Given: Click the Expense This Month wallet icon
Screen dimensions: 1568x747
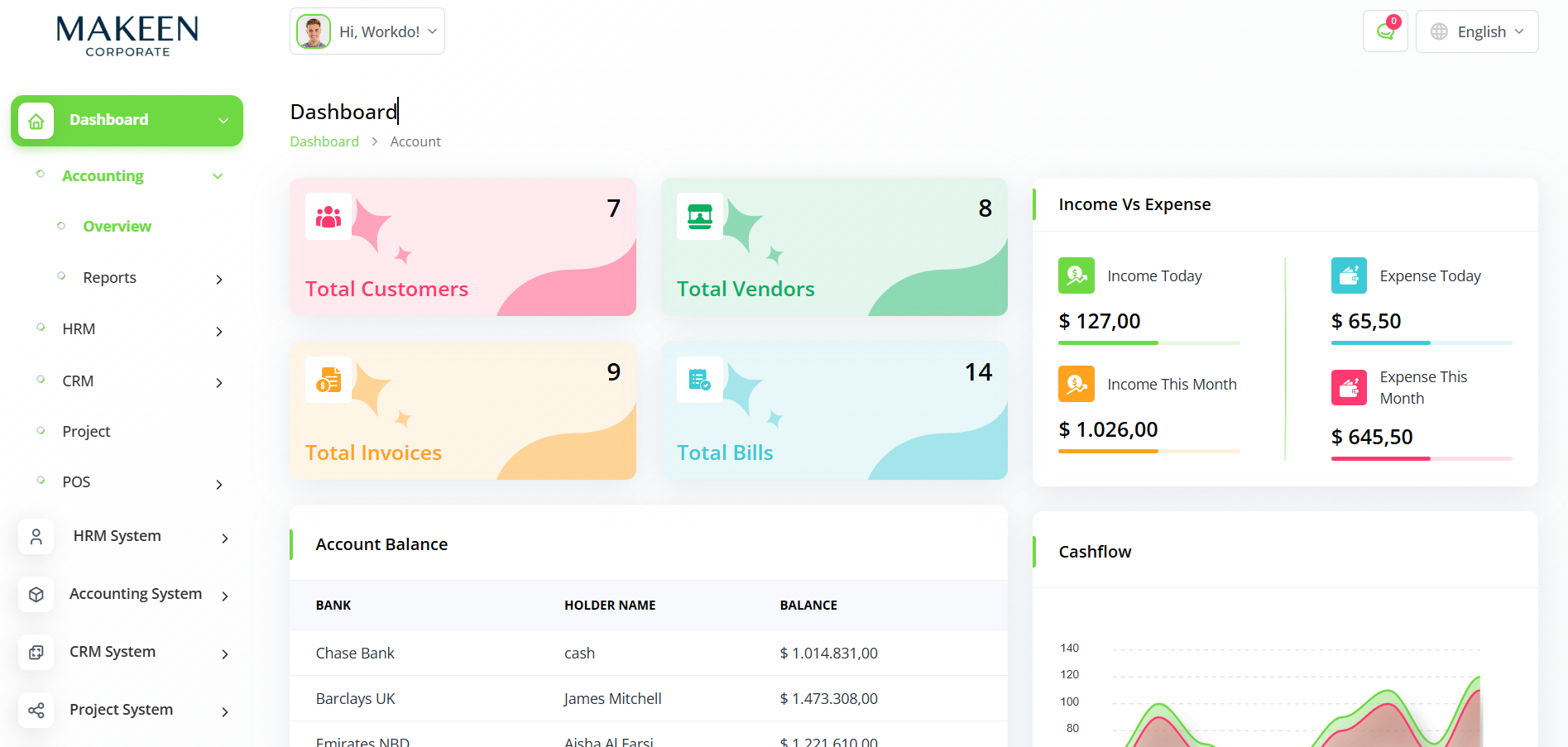Looking at the screenshot, I should 1349,387.
